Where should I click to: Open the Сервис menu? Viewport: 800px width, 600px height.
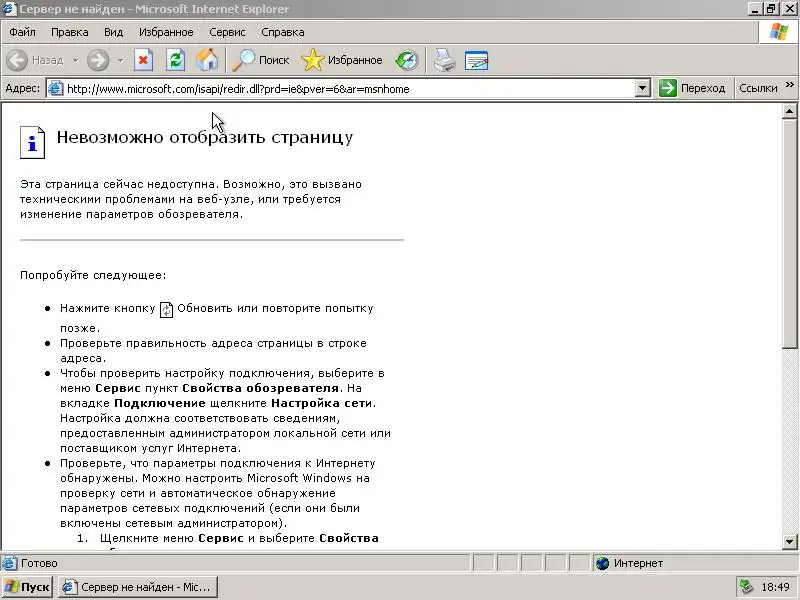click(227, 32)
